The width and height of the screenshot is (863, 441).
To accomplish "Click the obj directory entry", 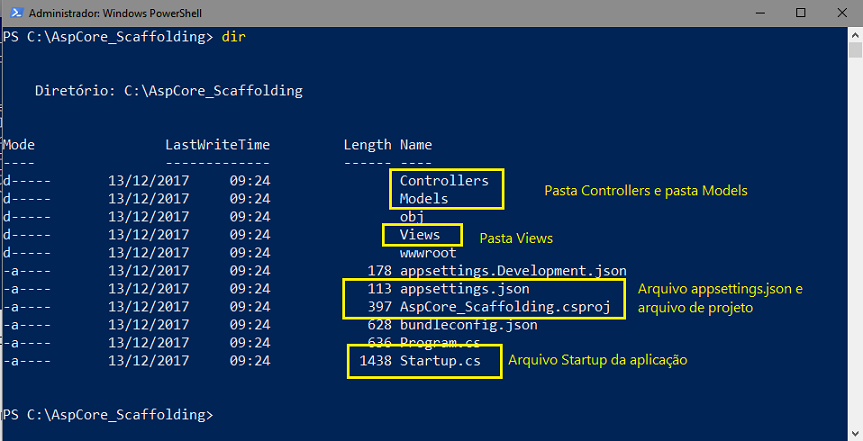I will [412, 217].
